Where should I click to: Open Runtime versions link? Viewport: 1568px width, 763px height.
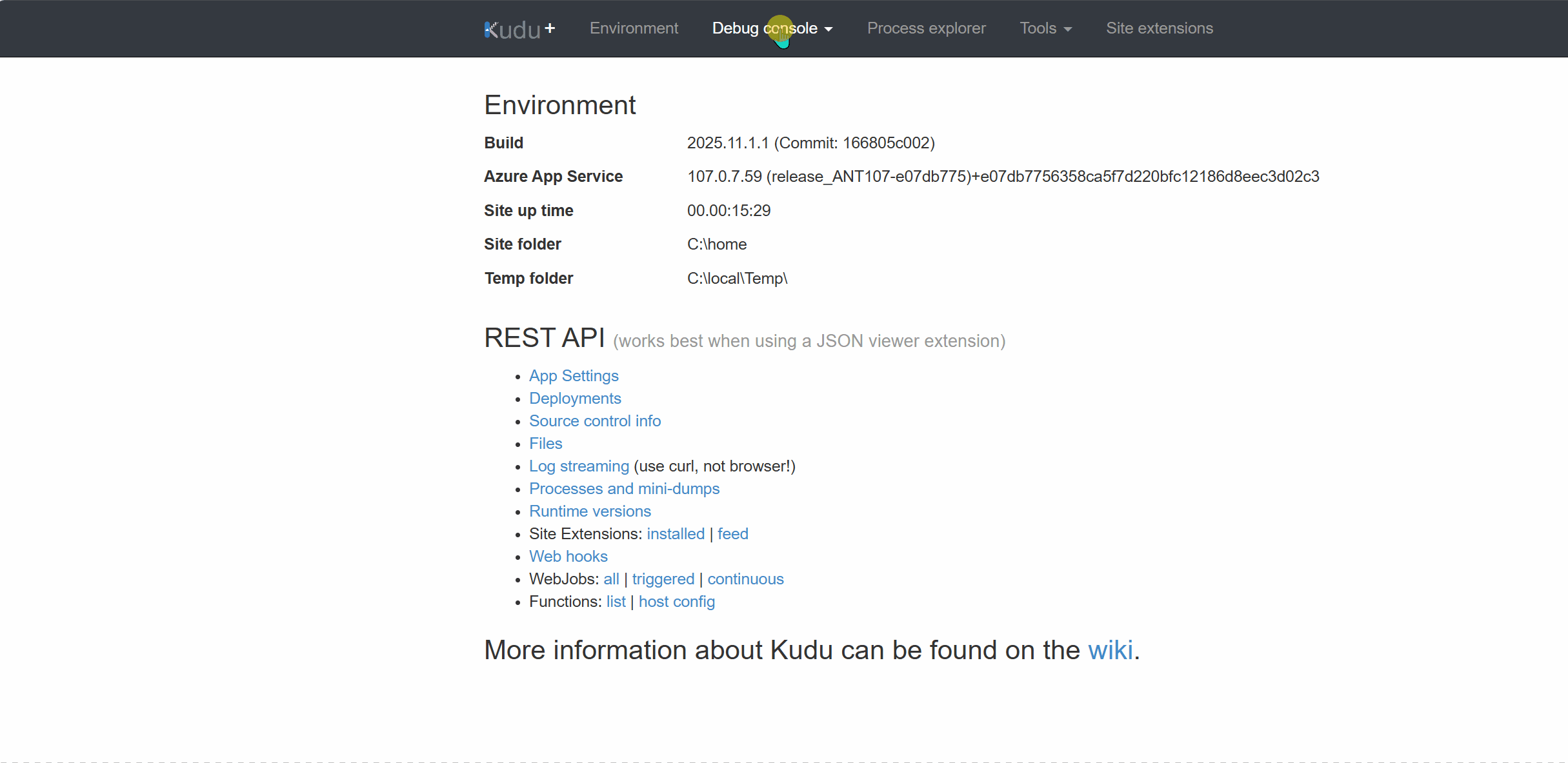tap(589, 511)
